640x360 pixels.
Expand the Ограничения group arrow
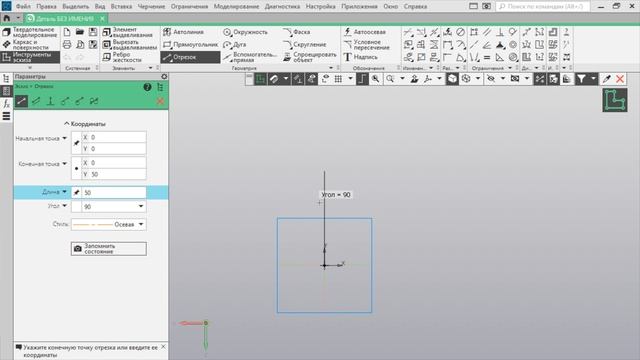click(x=510, y=68)
